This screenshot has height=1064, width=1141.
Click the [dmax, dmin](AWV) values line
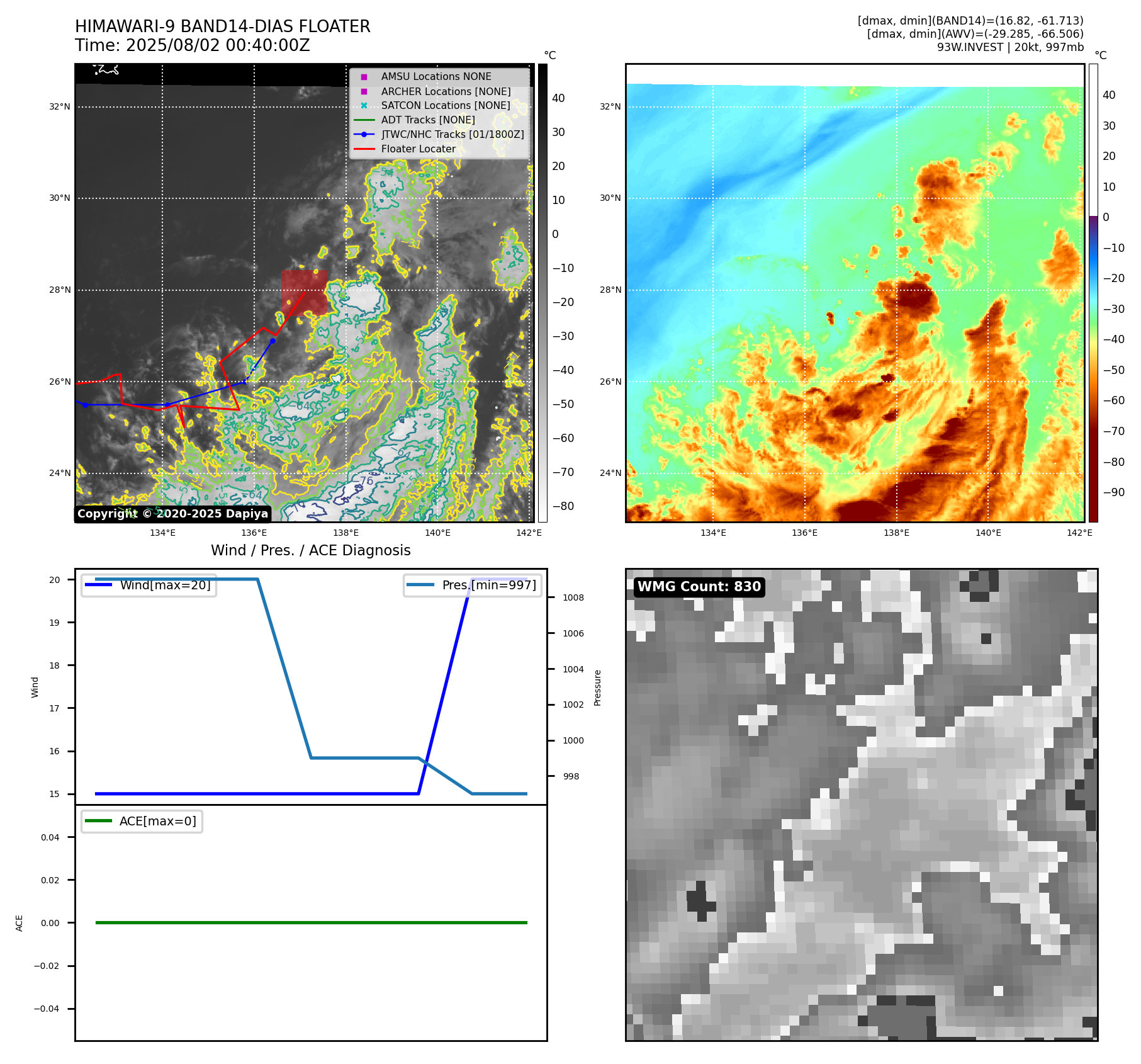975,34
